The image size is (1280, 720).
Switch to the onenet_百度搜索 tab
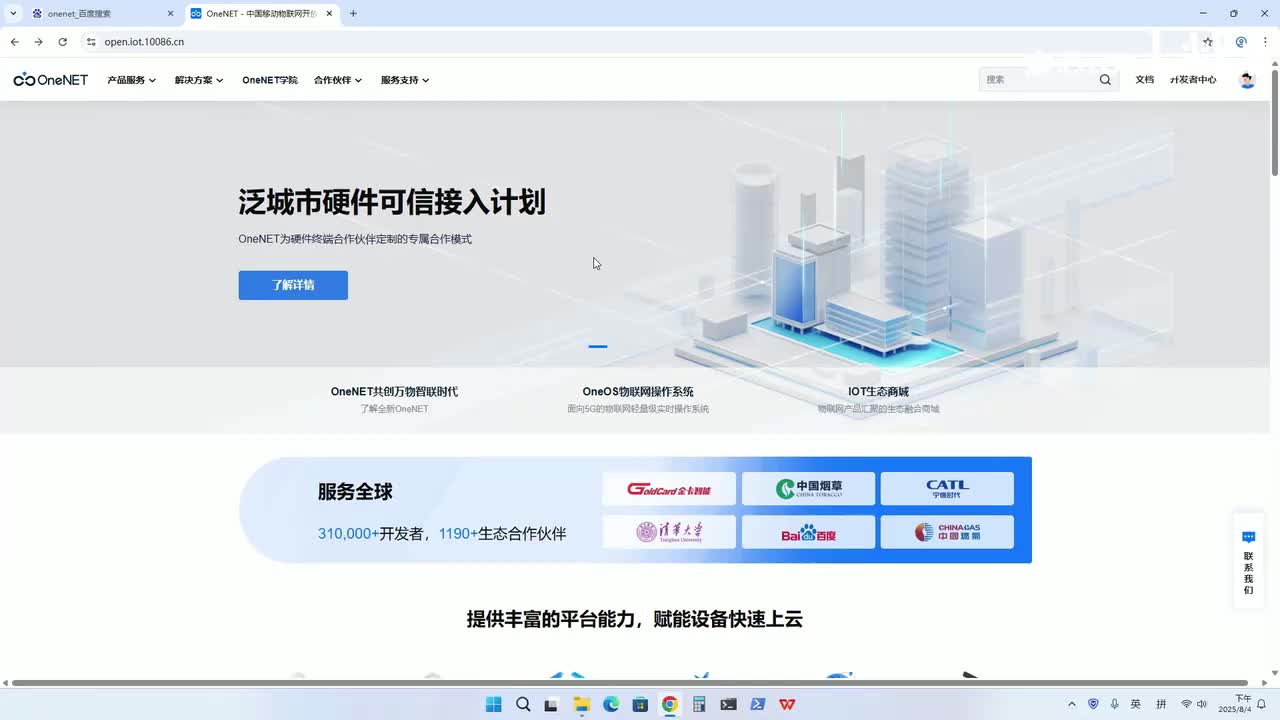(x=103, y=13)
